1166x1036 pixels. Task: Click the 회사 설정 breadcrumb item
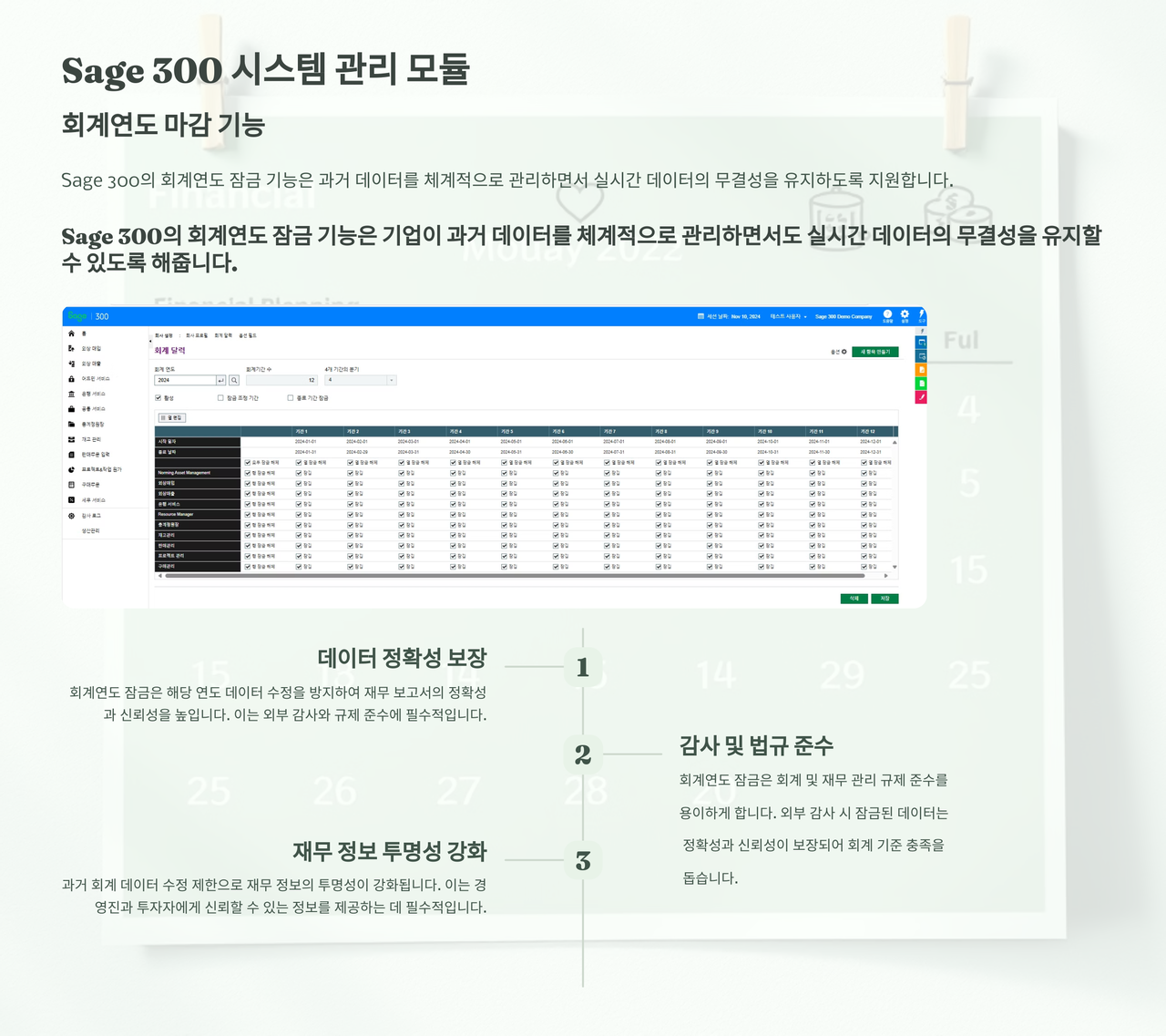point(164,335)
